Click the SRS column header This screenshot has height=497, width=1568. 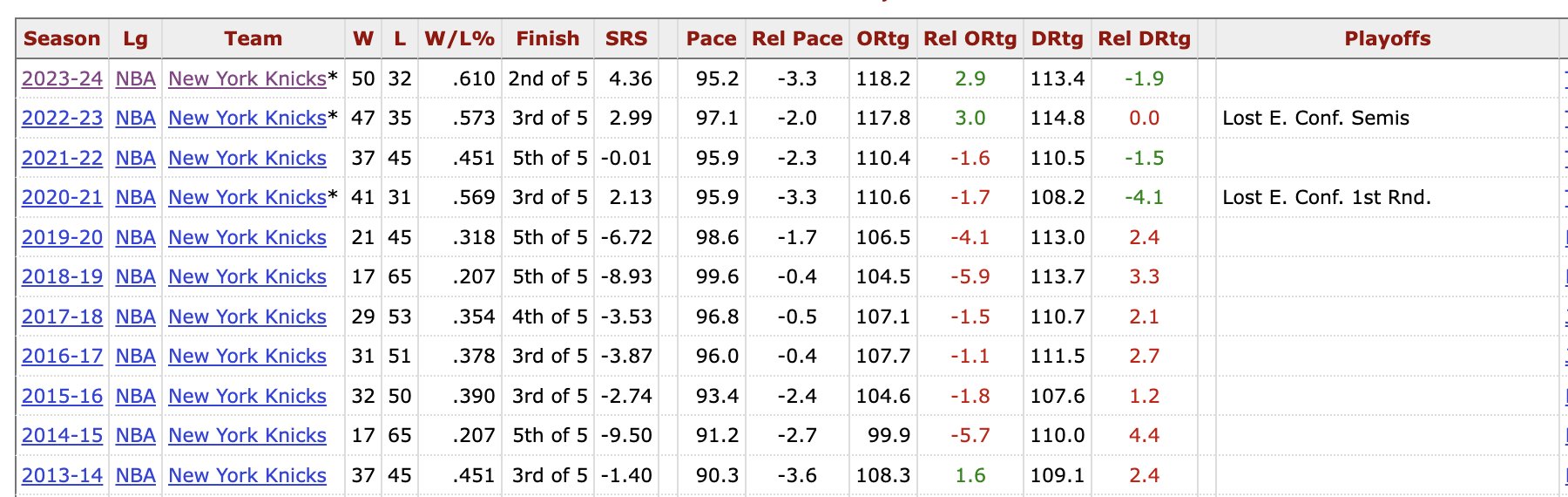(626, 39)
